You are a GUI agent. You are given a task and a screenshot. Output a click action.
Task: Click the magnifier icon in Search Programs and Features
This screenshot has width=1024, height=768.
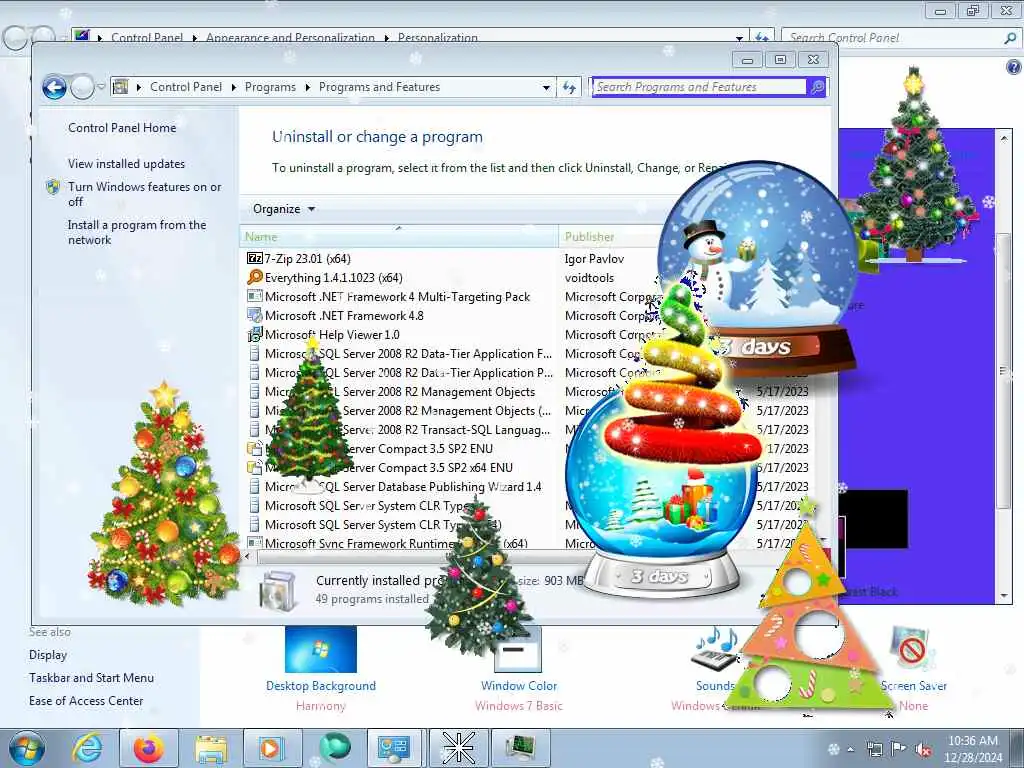pyautogui.click(x=817, y=87)
